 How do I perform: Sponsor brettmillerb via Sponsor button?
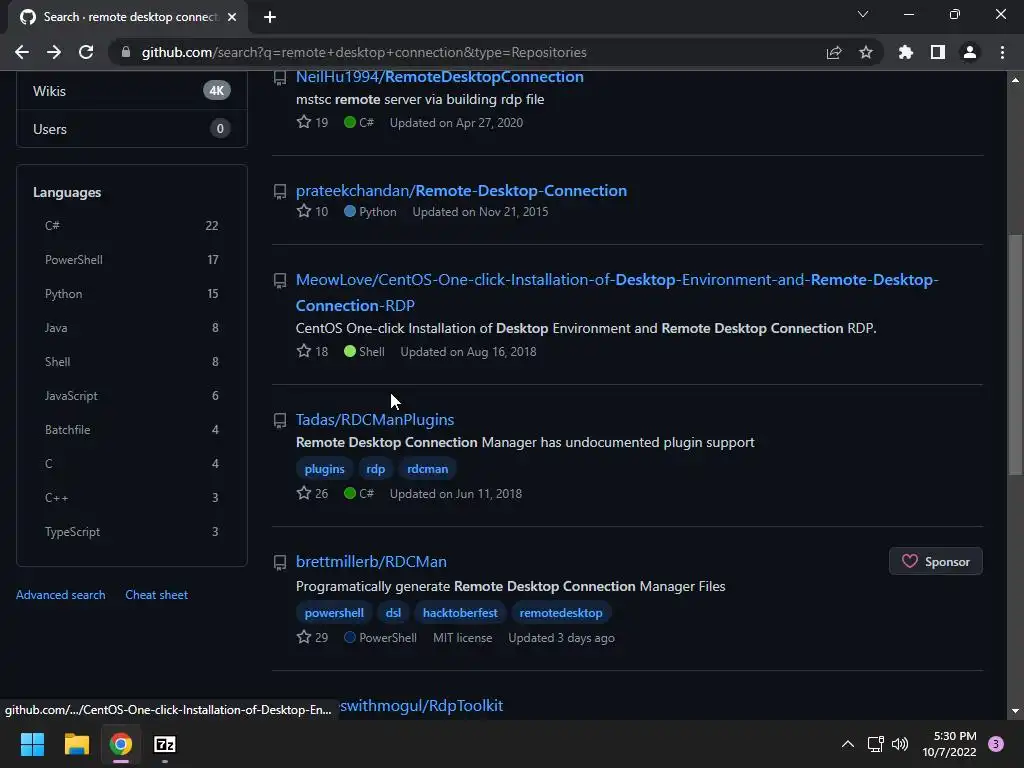(x=935, y=562)
